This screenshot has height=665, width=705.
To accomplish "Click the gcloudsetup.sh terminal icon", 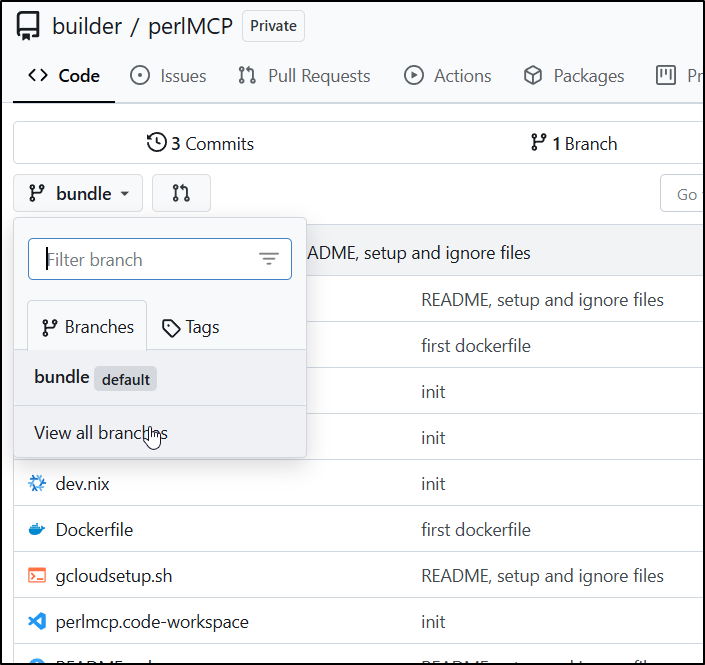I will [x=37, y=576].
